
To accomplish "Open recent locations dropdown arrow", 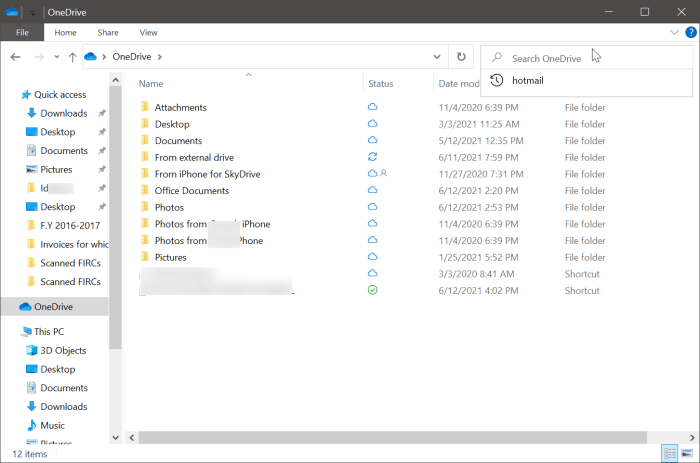I will [x=57, y=57].
